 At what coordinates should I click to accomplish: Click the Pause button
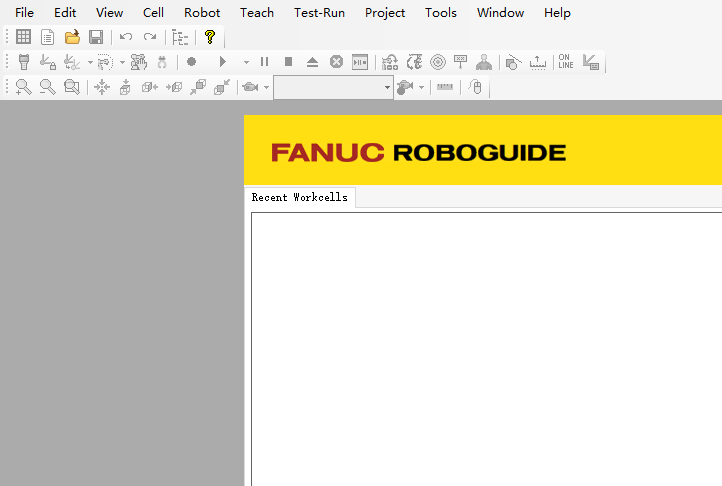tap(264, 61)
